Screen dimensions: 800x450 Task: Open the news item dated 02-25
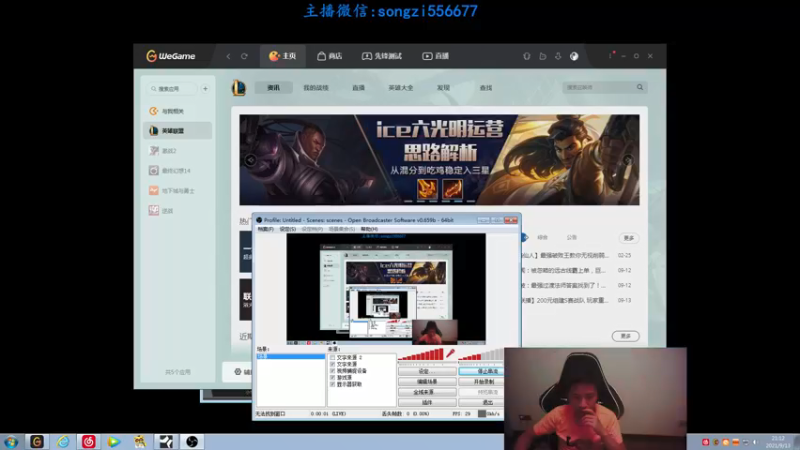click(577, 255)
